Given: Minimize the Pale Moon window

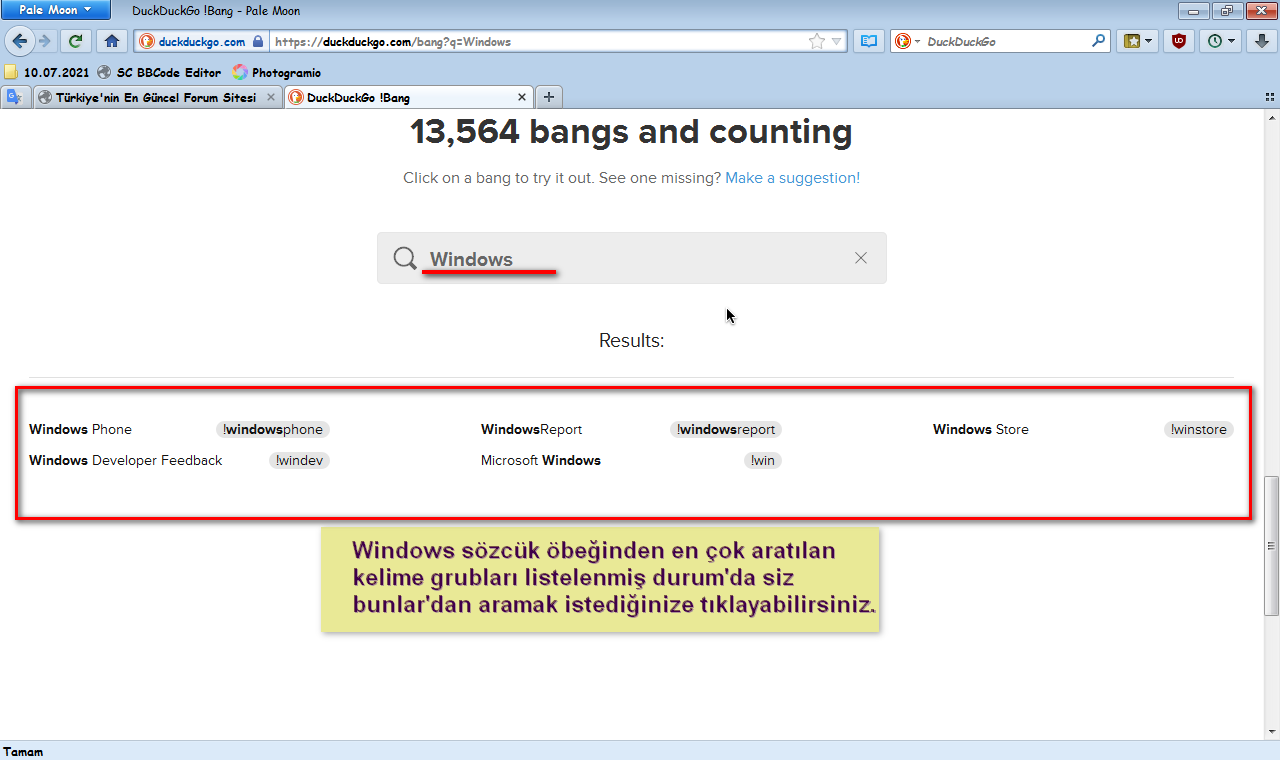Looking at the screenshot, I should point(1195,11).
